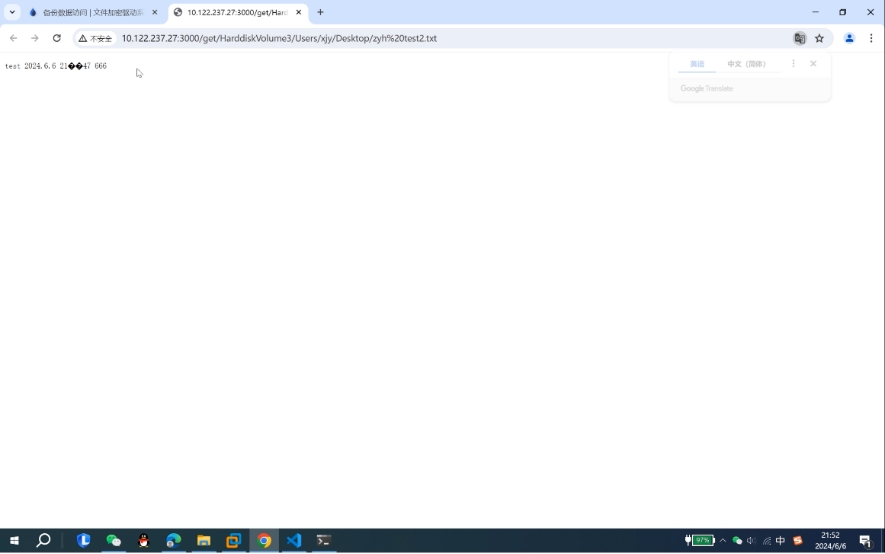Click the Google Translate icon in address bar

pyautogui.click(x=799, y=38)
